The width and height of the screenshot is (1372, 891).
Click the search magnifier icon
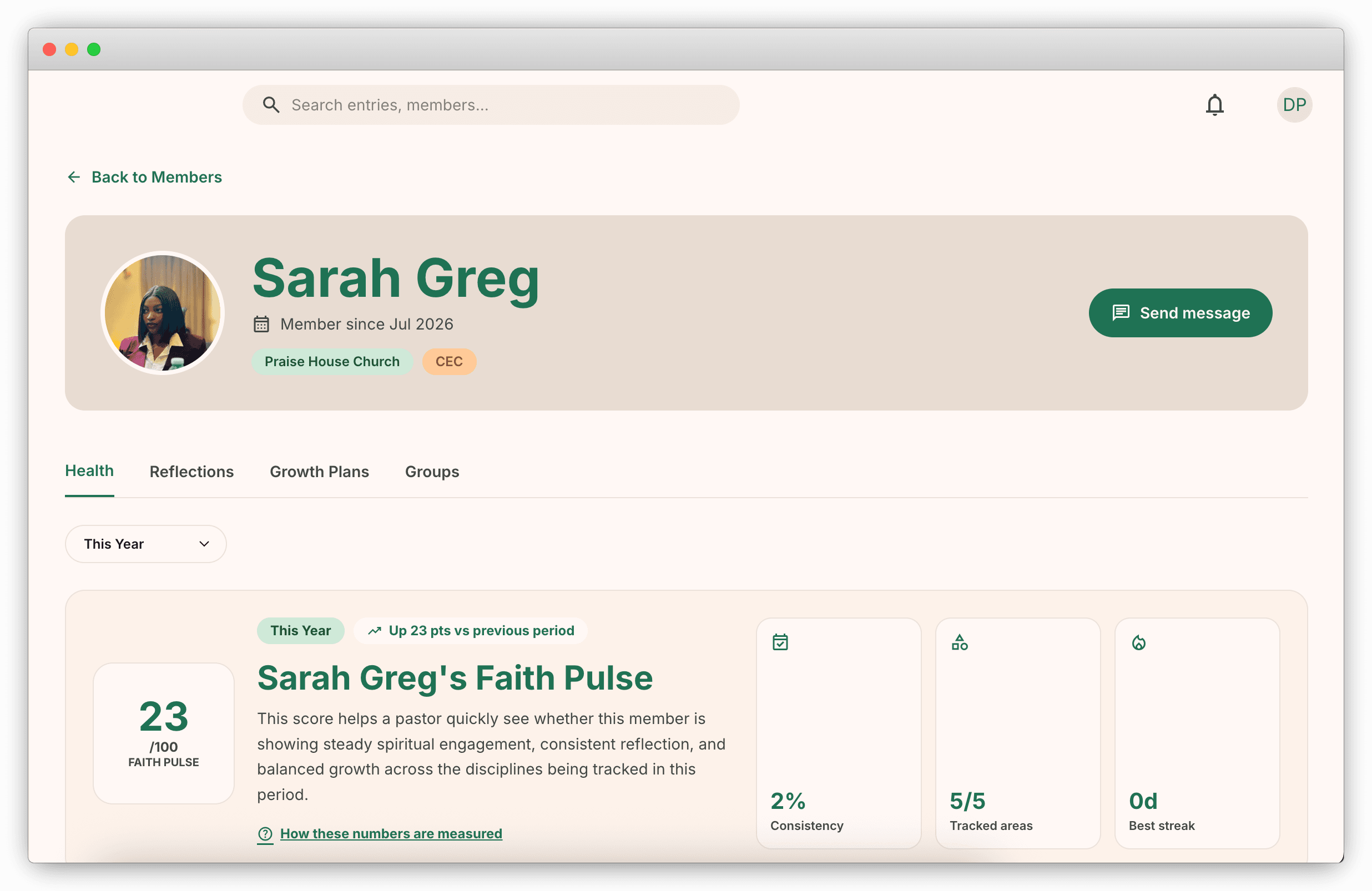[x=271, y=105]
